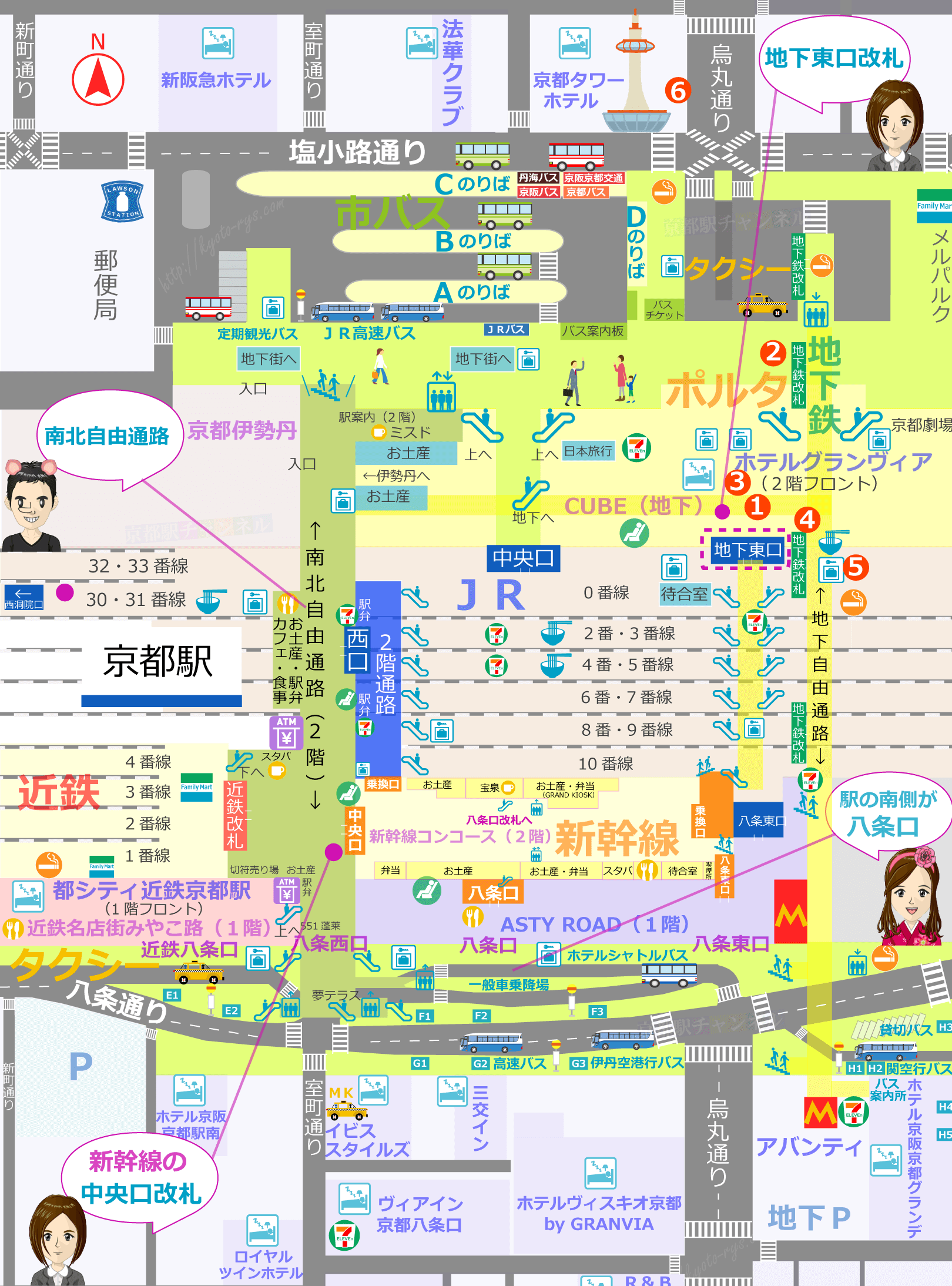Click the McDonald's logo by 八条東口
The height and width of the screenshot is (1286, 952).
(790, 912)
